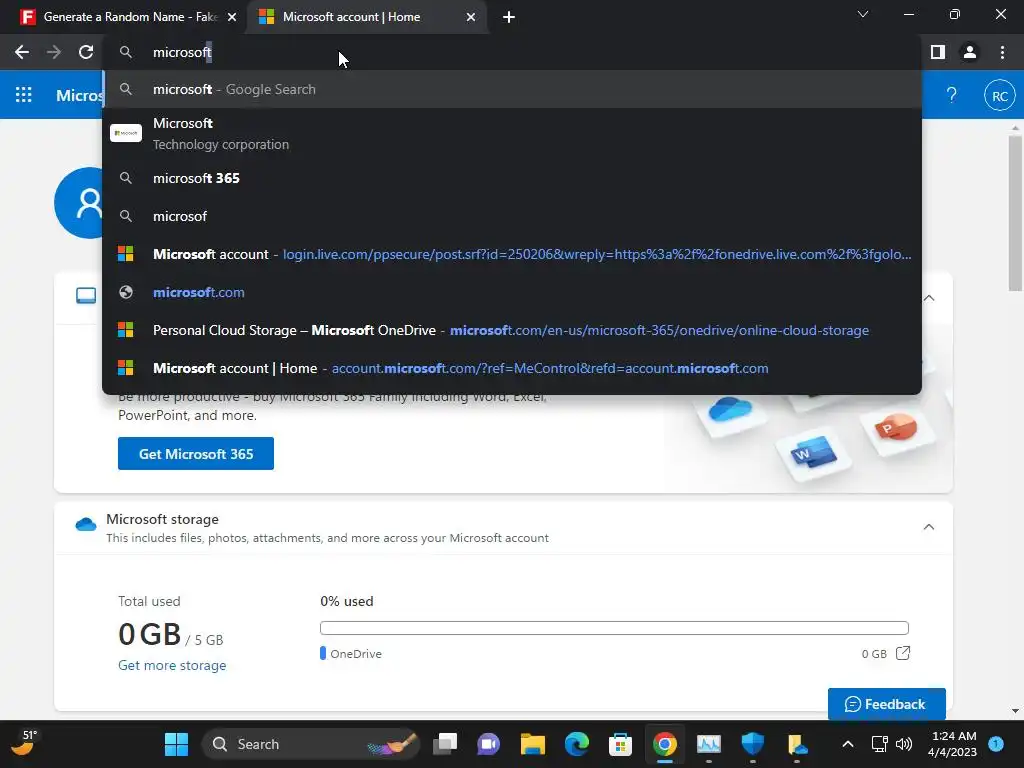1024x768 pixels.
Task: Click the '0 GB' OneDrive usage value
Action: click(x=874, y=654)
